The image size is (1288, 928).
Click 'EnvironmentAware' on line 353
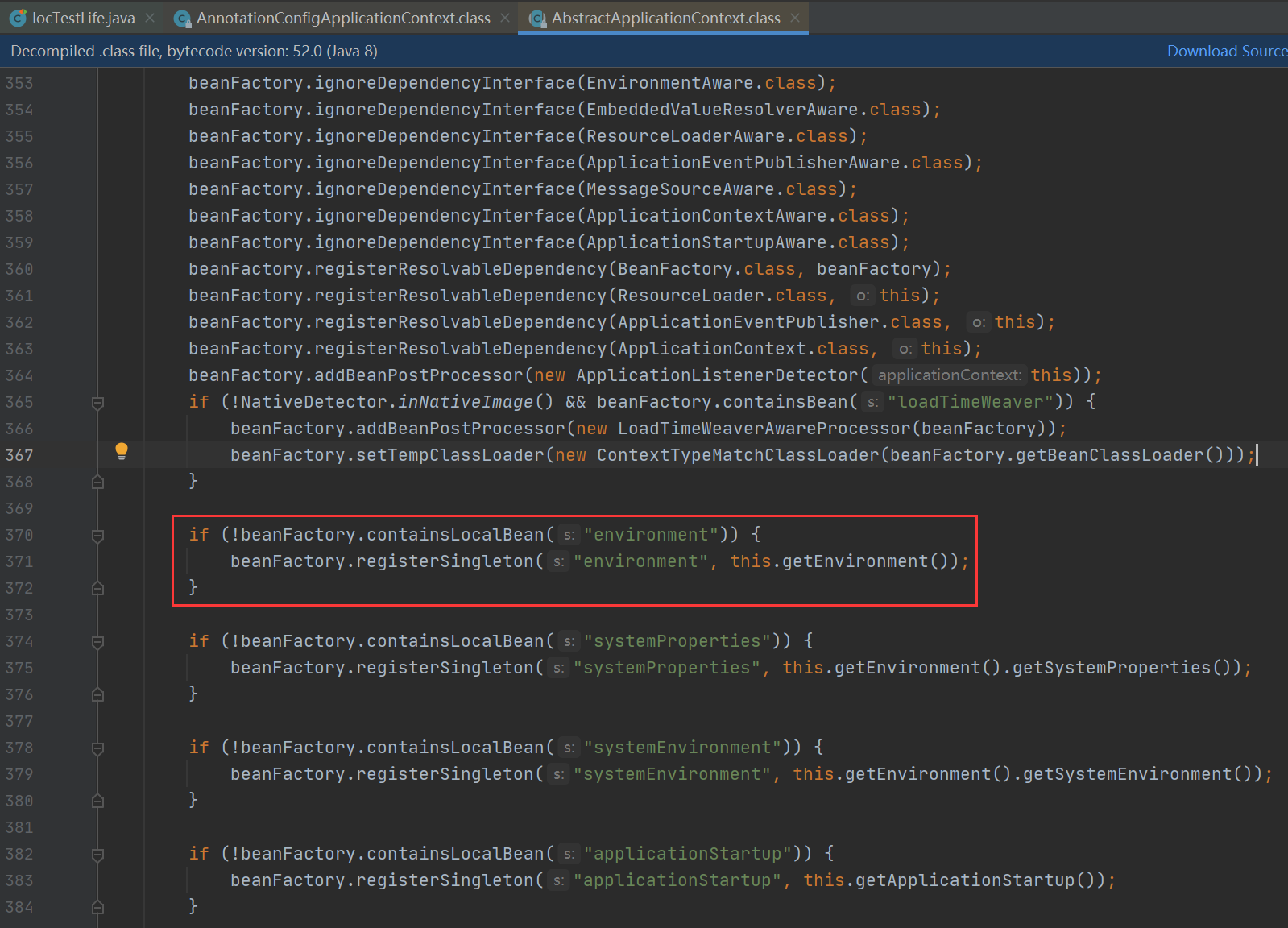[670, 83]
